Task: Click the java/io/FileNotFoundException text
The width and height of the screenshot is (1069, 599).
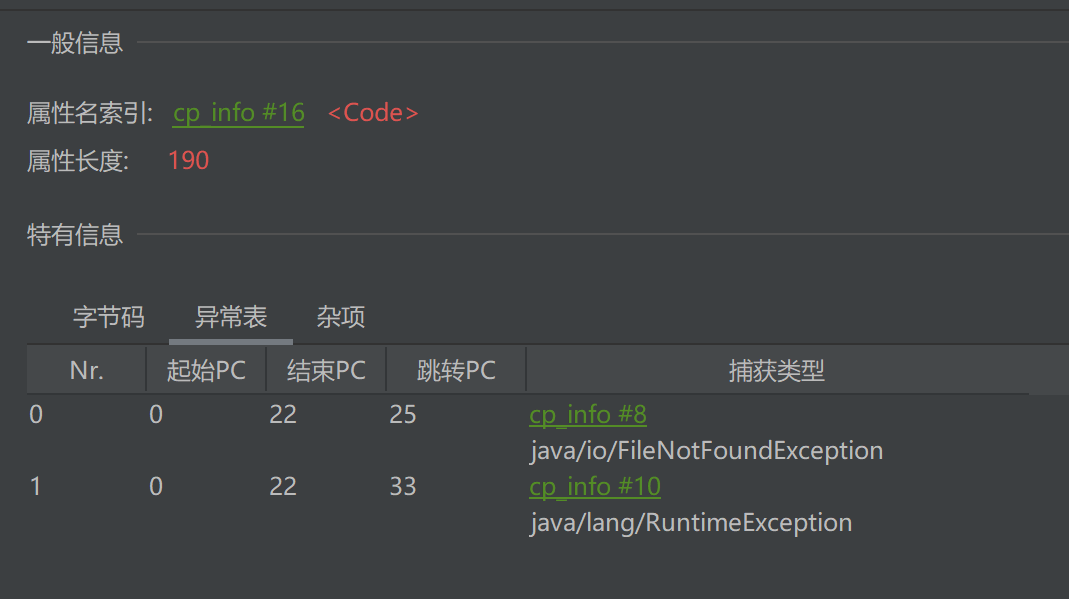Action: 706,450
